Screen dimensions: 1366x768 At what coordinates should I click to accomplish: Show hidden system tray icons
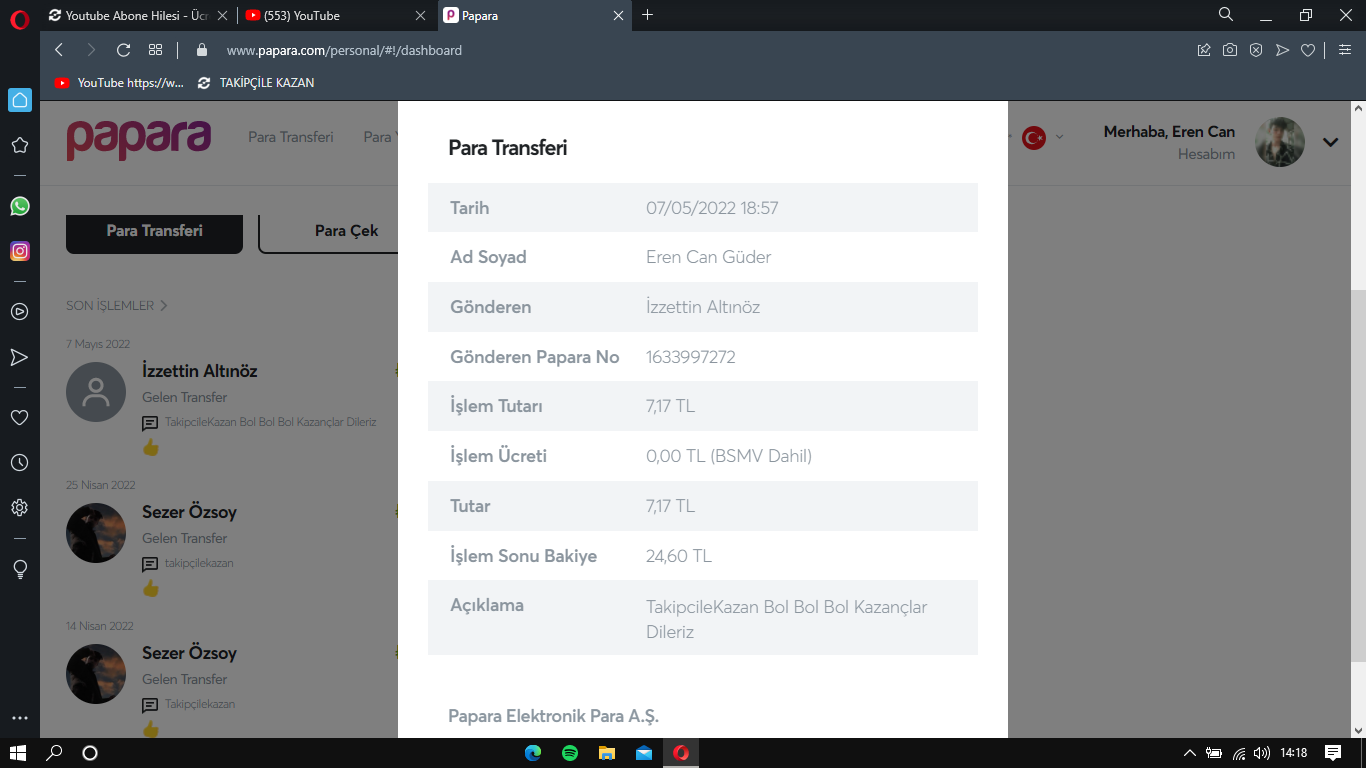point(1189,753)
